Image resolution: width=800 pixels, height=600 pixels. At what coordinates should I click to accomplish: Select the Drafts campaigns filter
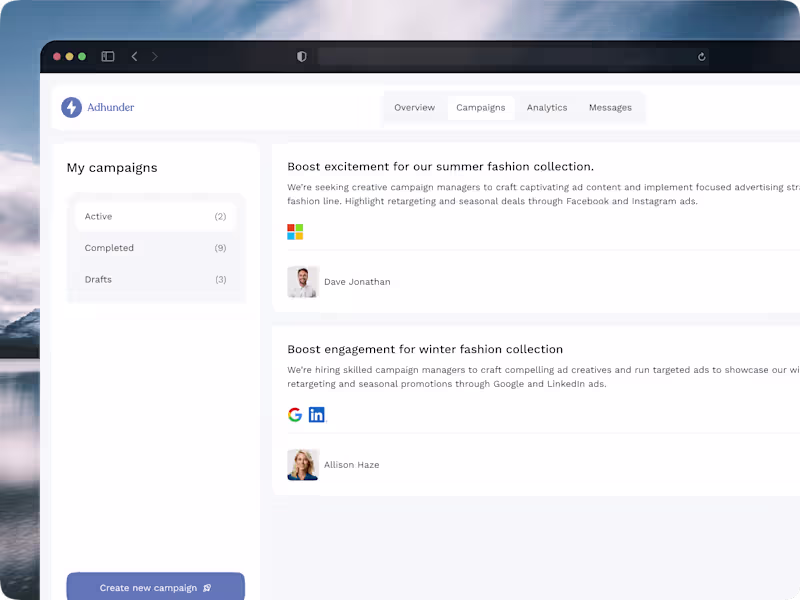[x=155, y=280]
